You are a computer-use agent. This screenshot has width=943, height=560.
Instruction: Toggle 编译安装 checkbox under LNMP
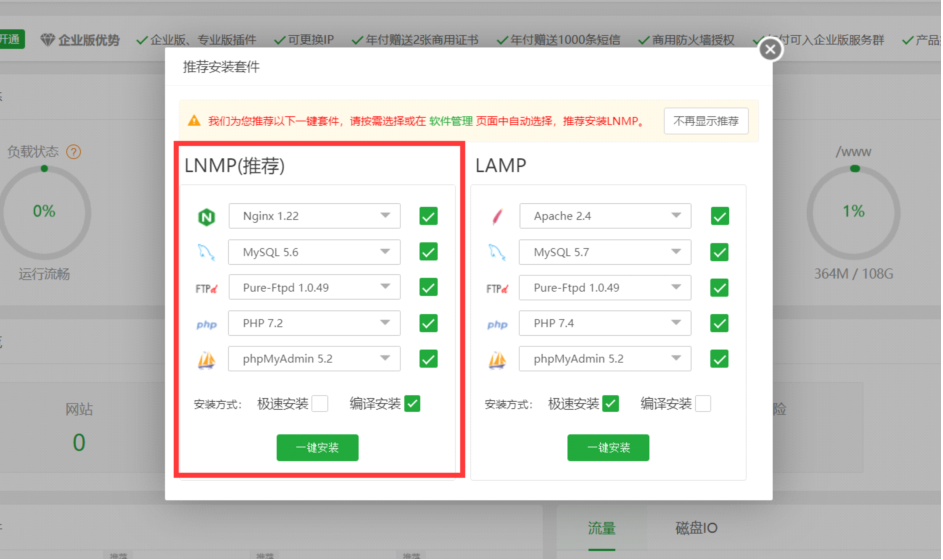tap(413, 404)
